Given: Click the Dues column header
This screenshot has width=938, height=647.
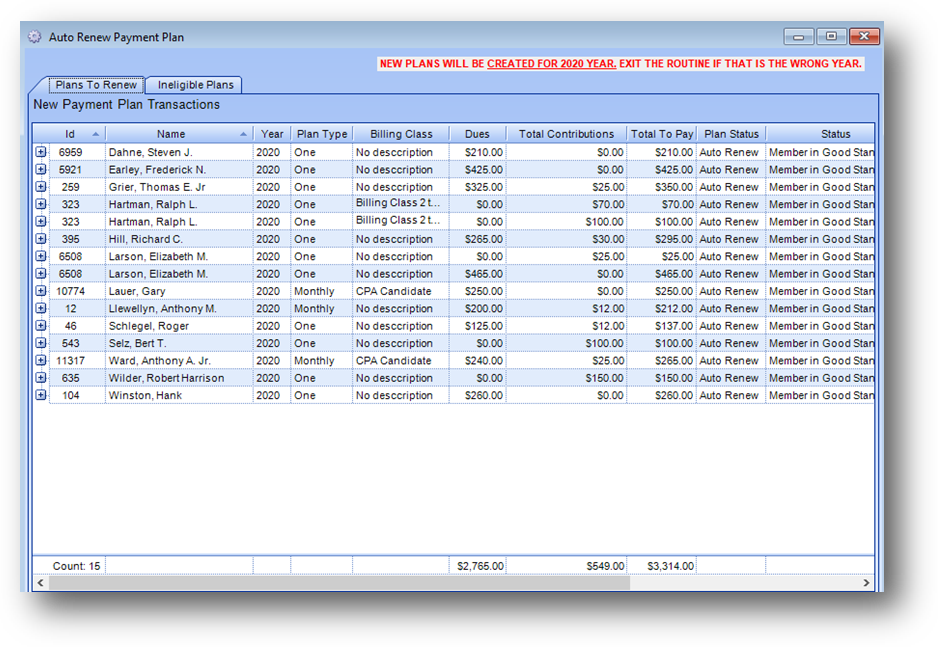Looking at the screenshot, I should pyautogui.click(x=477, y=134).
